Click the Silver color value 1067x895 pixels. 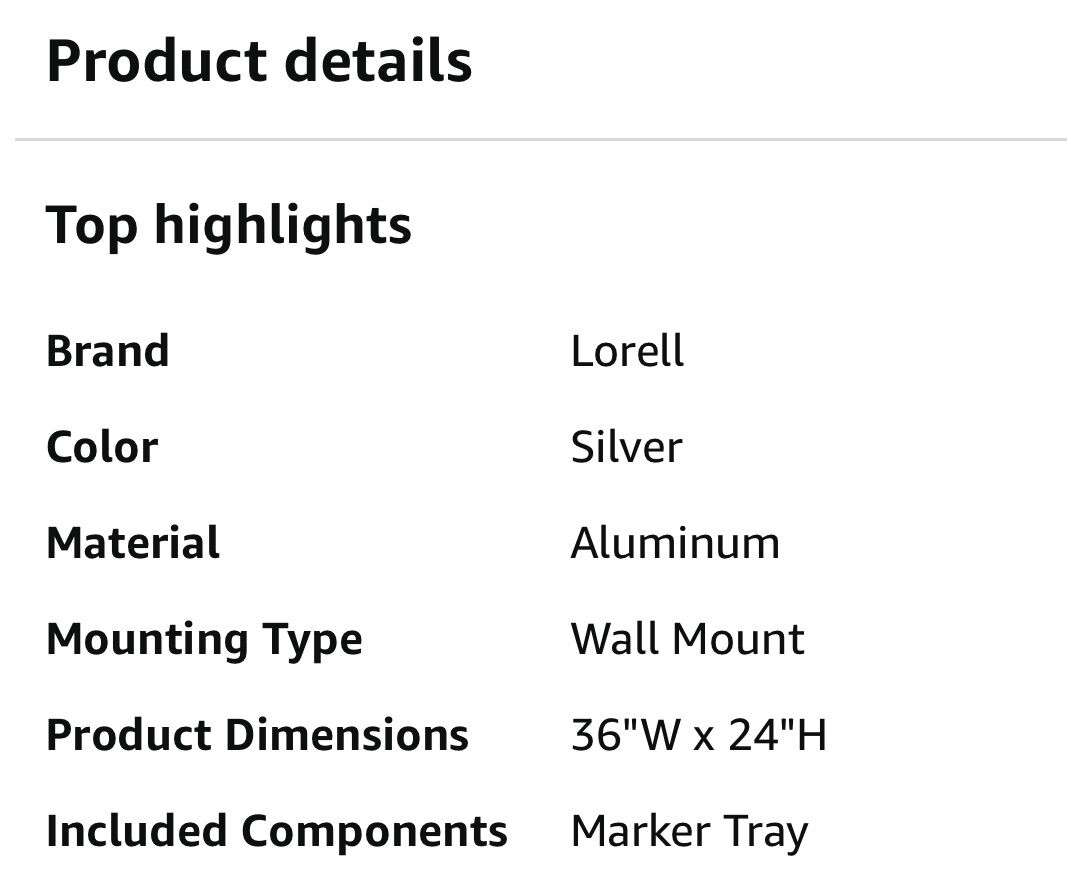(626, 447)
